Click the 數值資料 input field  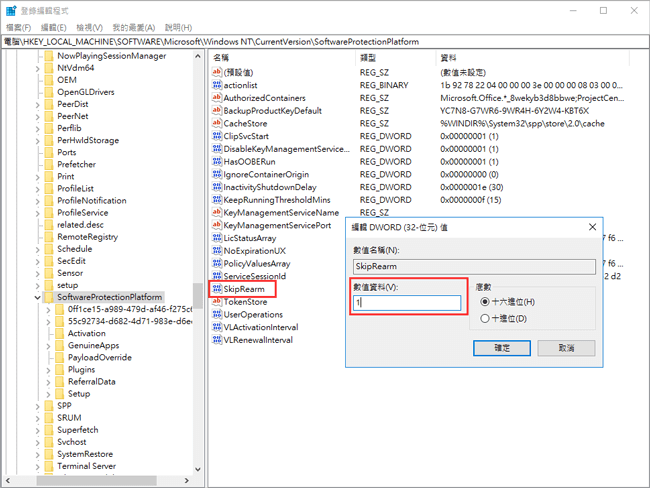click(x=407, y=302)
